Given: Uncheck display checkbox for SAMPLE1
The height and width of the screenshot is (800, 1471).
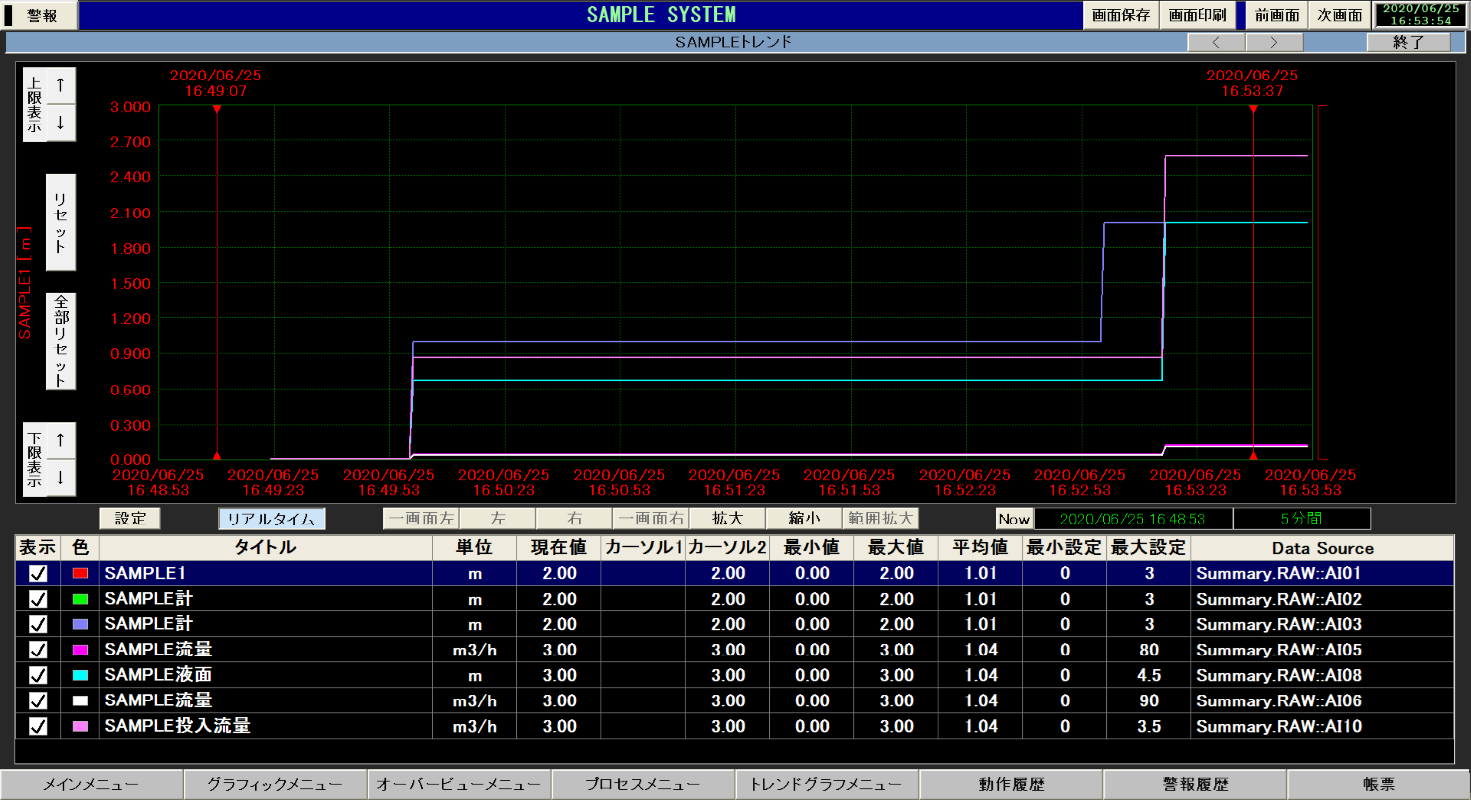Looking at the screenshot, I should 38,573.
